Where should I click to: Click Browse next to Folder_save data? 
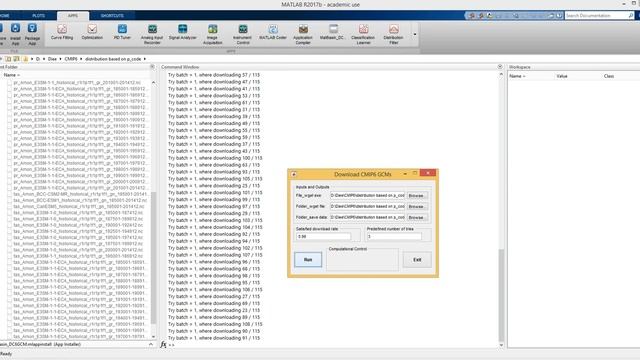point(416,218)
